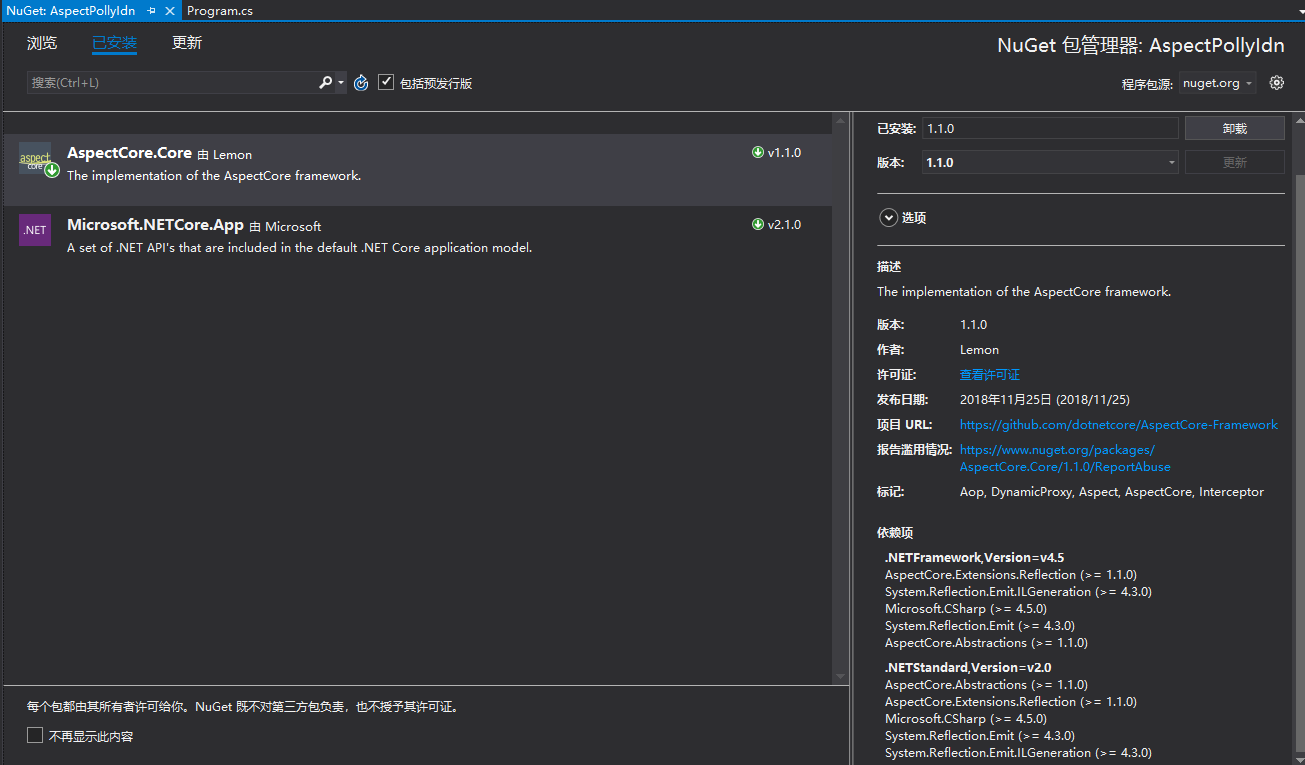The width and height of the screenshot is (1305, 765).
Task: Switch to the 浏览 tab
Action: coord(42,43)
